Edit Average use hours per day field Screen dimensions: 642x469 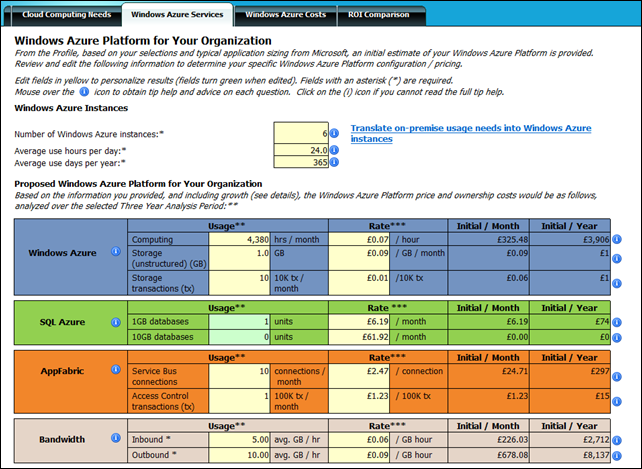pos(301,150)
